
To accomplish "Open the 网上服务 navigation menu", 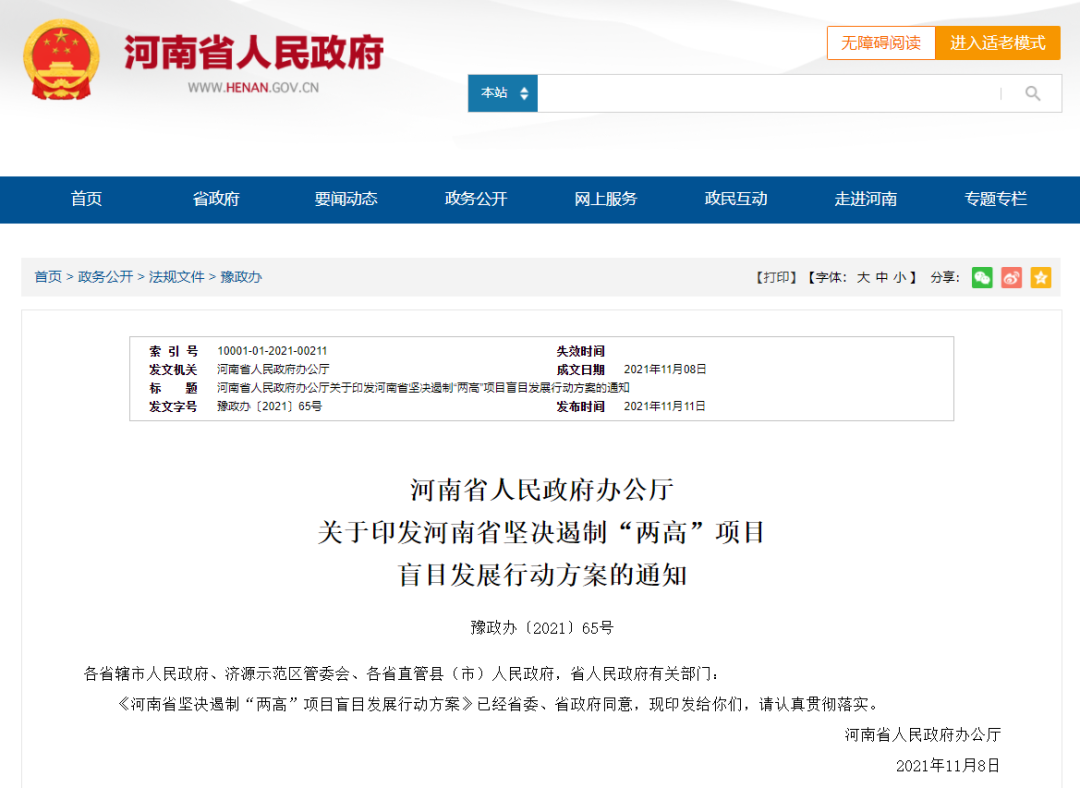I will [x=605, y=199].
